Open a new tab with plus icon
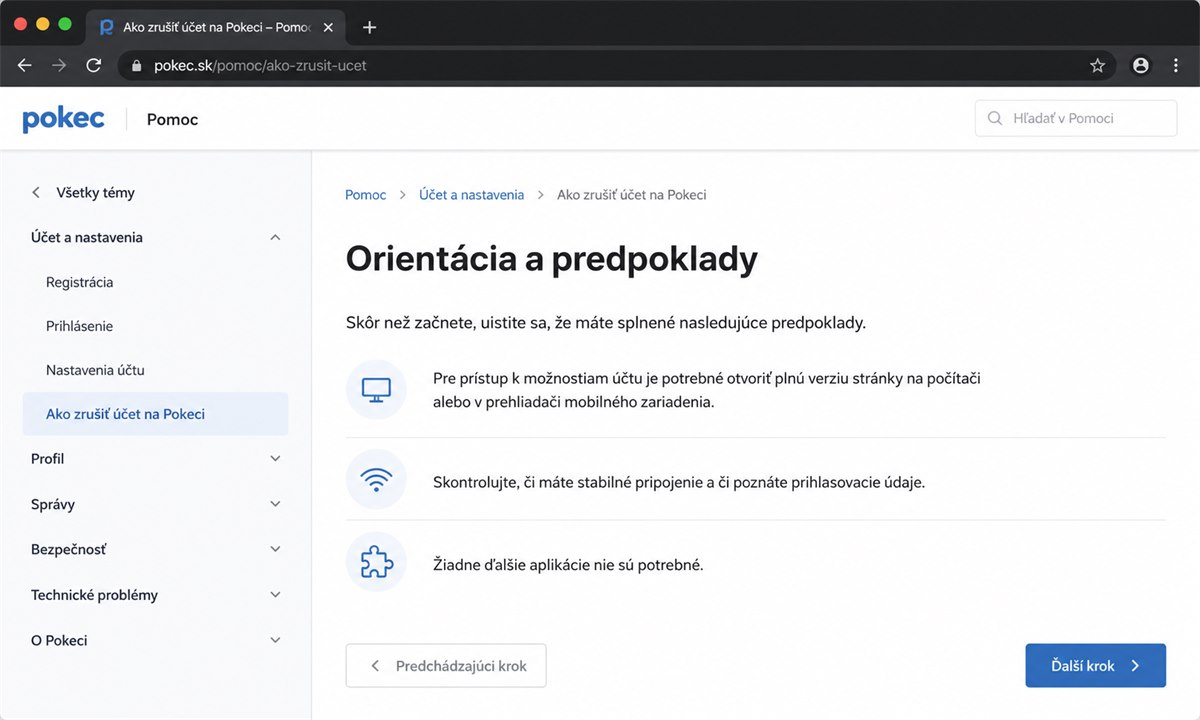The width and height of the screenshot is (1200, 720). pos(370,27)
